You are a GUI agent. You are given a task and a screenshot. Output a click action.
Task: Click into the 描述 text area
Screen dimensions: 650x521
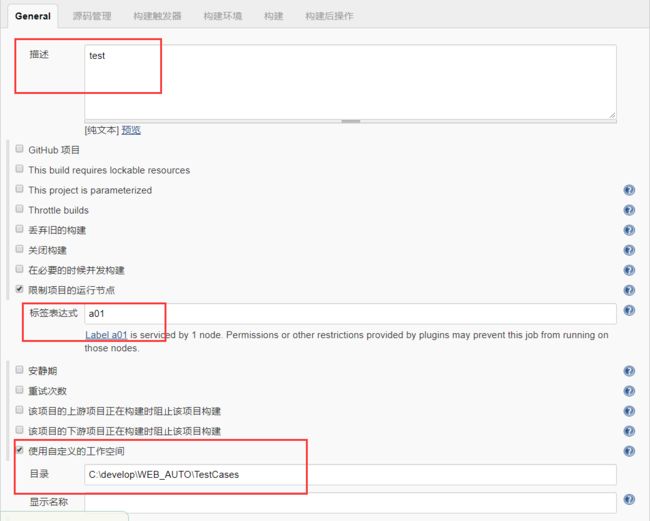[350, 82]
